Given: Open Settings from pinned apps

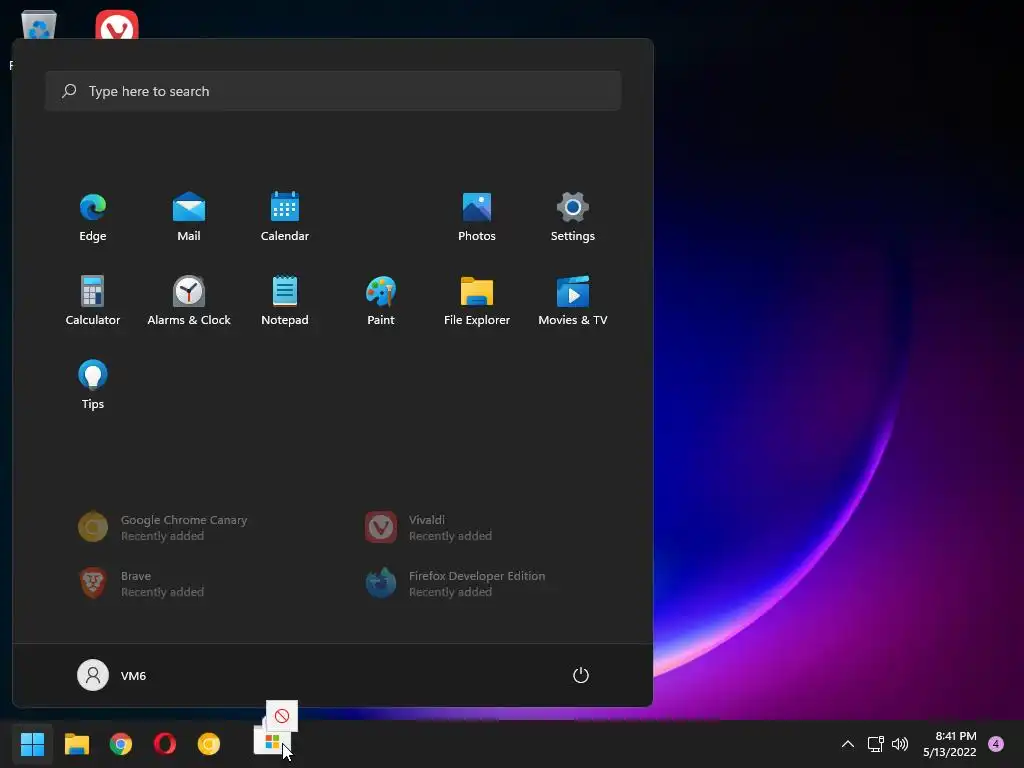Looking at the screenshot, I should point(573,217).
